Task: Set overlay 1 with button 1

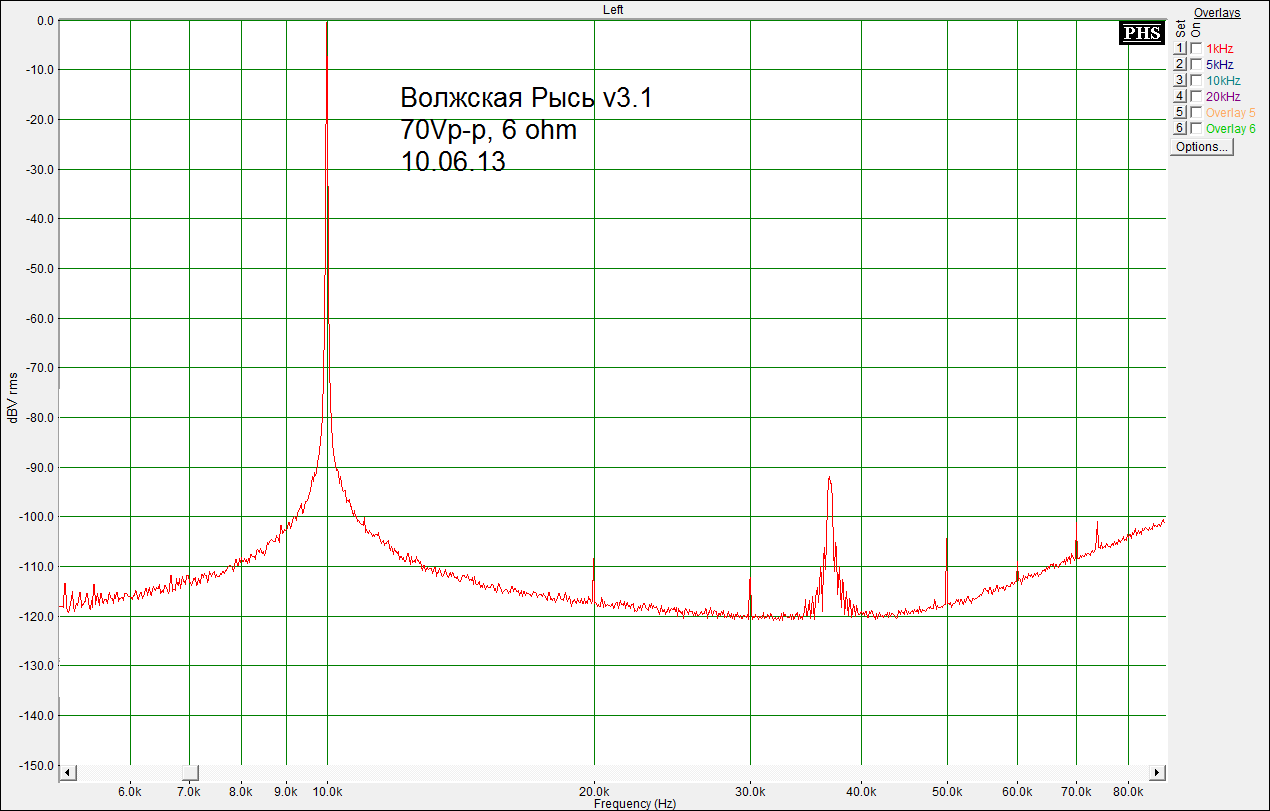Action: pos(1179,48)
